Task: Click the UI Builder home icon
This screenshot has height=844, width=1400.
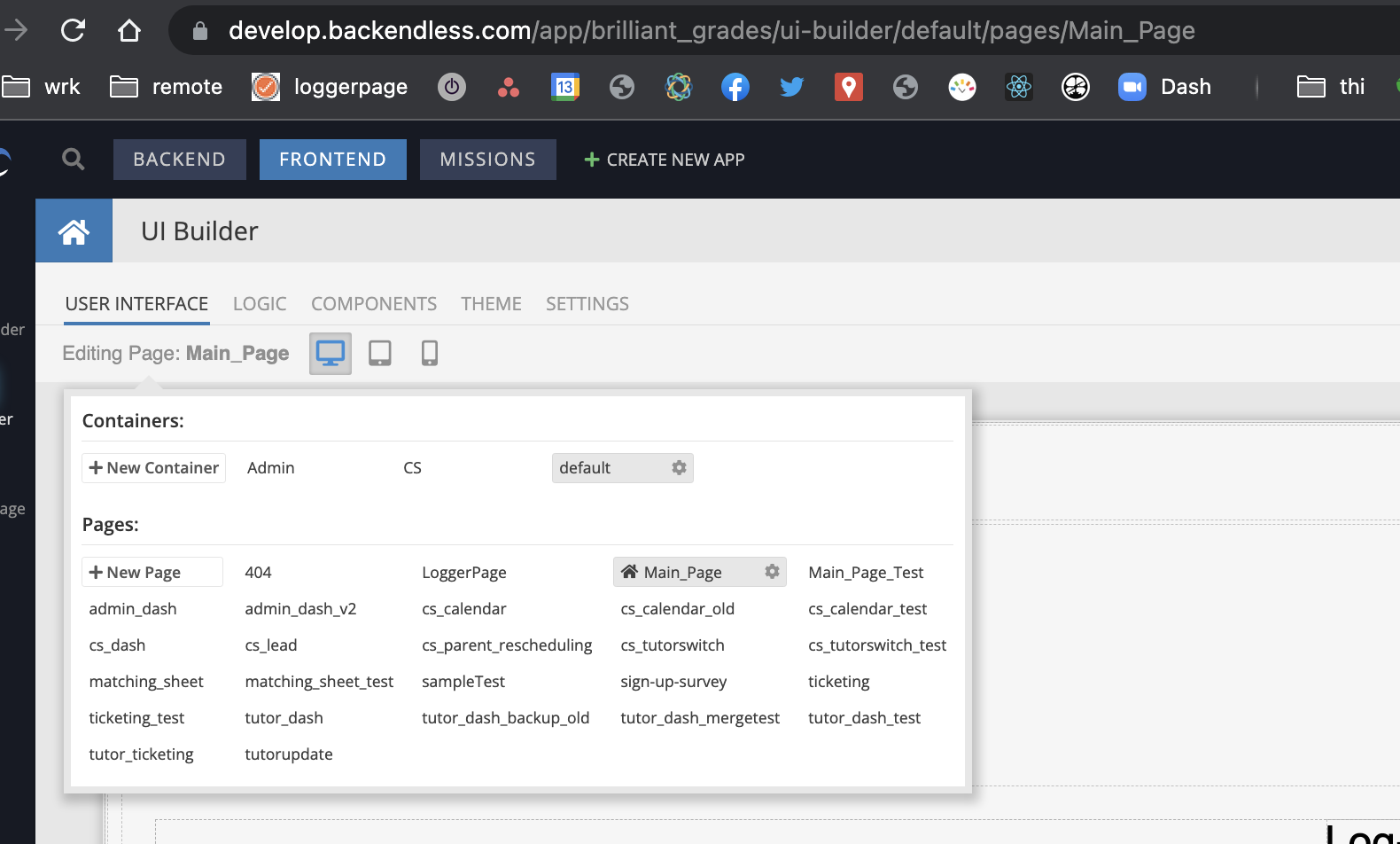Action: pos(74,231)
